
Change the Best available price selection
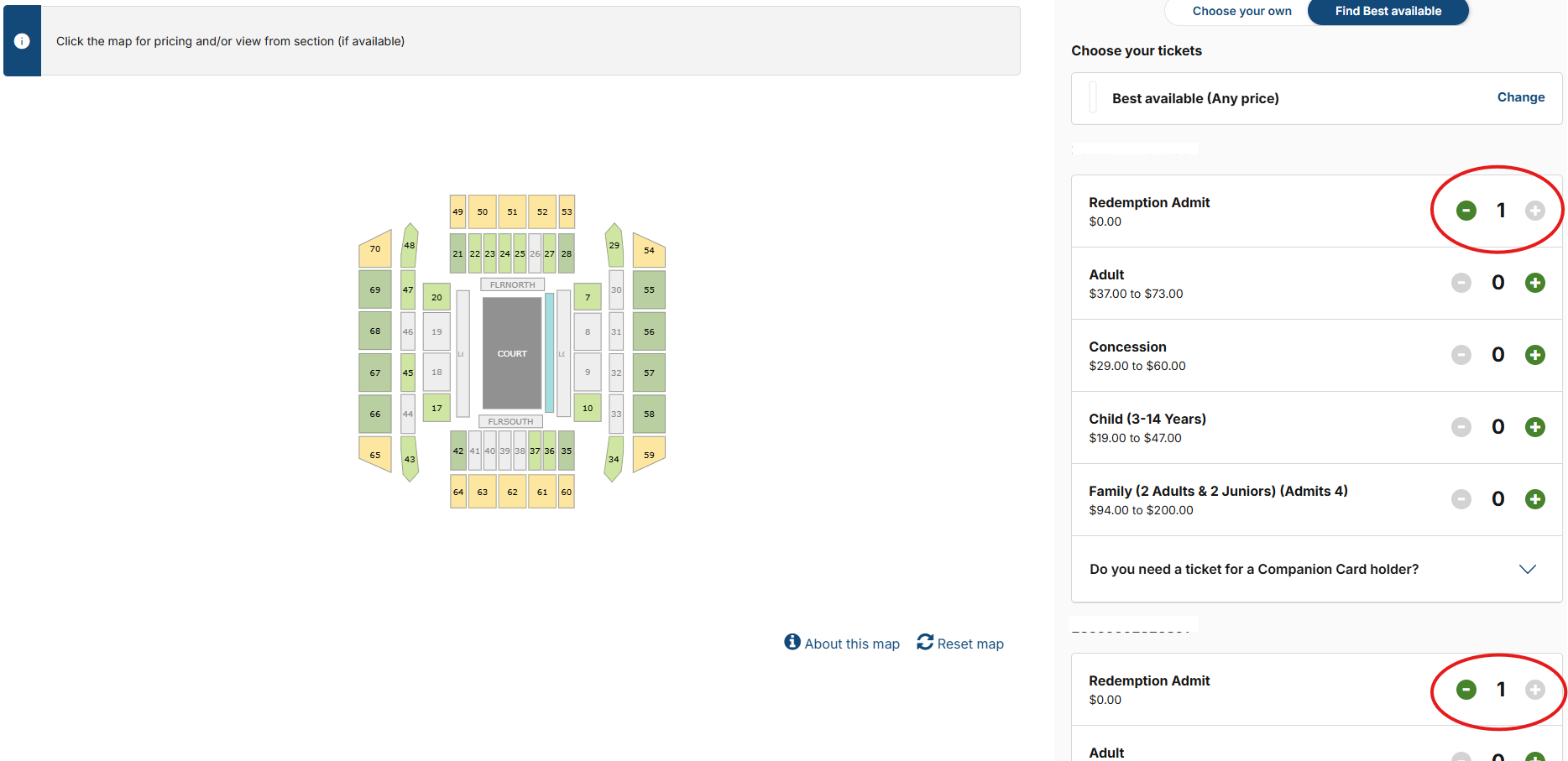click(1520, 97)
